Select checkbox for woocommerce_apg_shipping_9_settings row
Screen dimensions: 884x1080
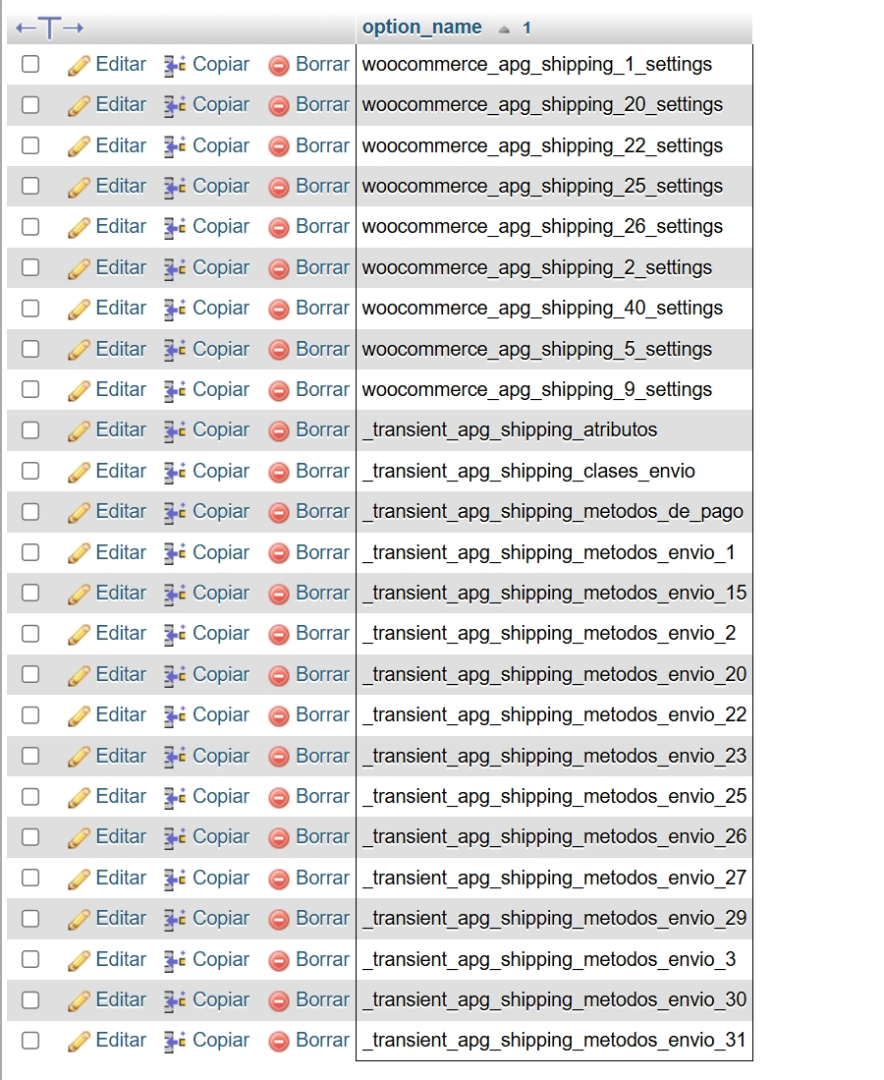pos(30,390)
